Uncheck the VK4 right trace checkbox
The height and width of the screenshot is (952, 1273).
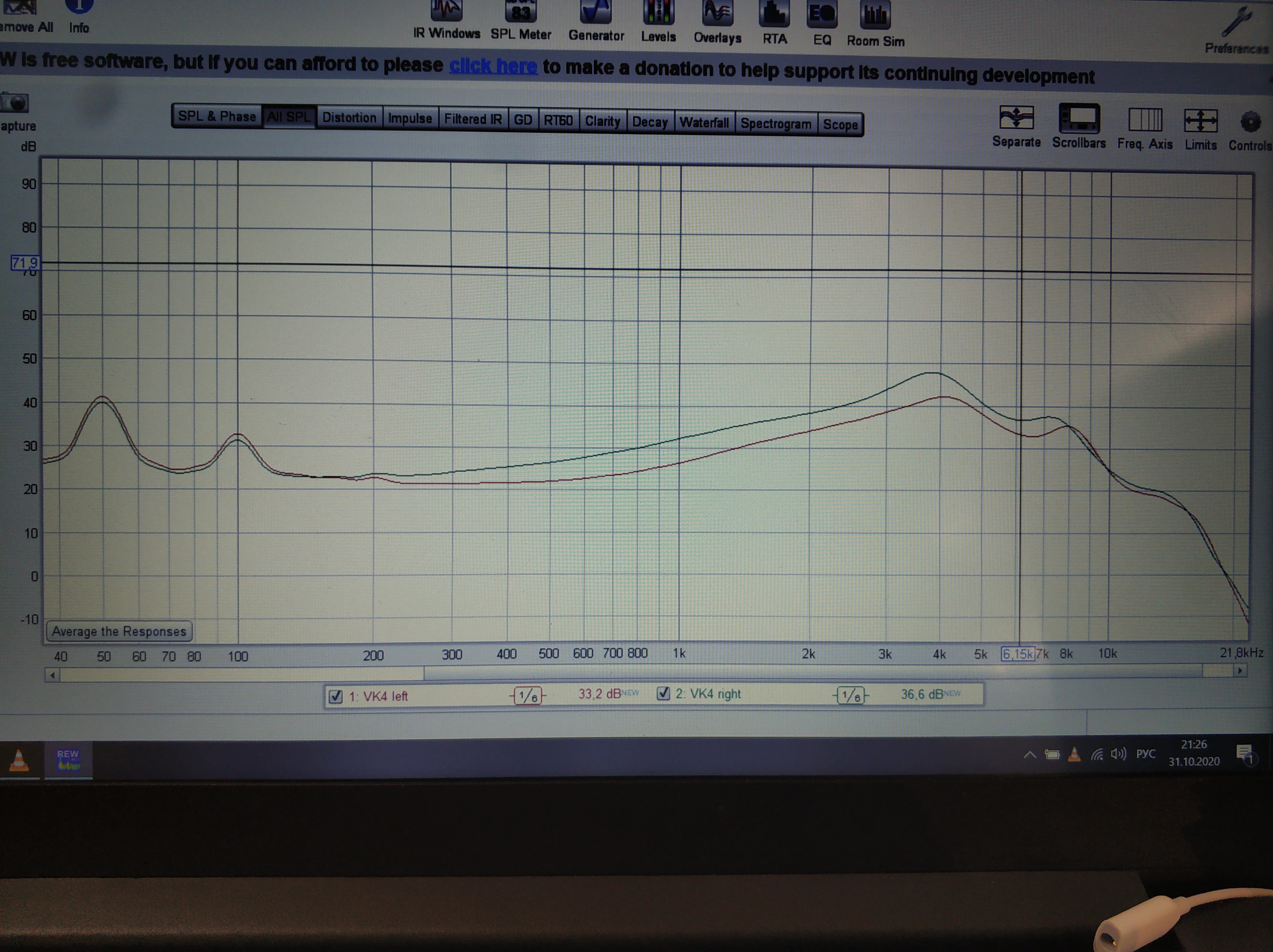pyautogui.click(x=663, y=694)
